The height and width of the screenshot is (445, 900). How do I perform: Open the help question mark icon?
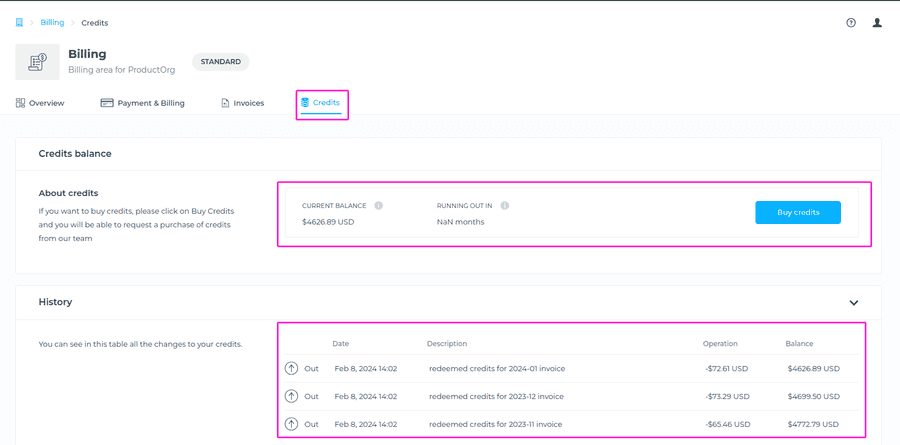pos(851,22)
